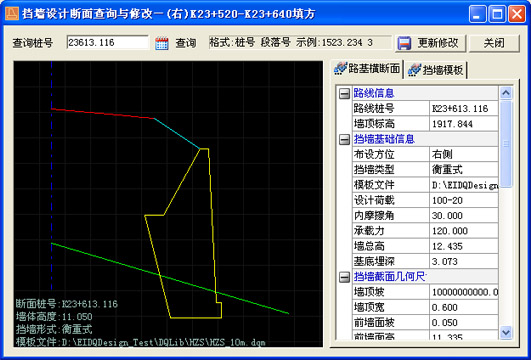
Task: Click the calendar query icon
Action: point(162,43)
